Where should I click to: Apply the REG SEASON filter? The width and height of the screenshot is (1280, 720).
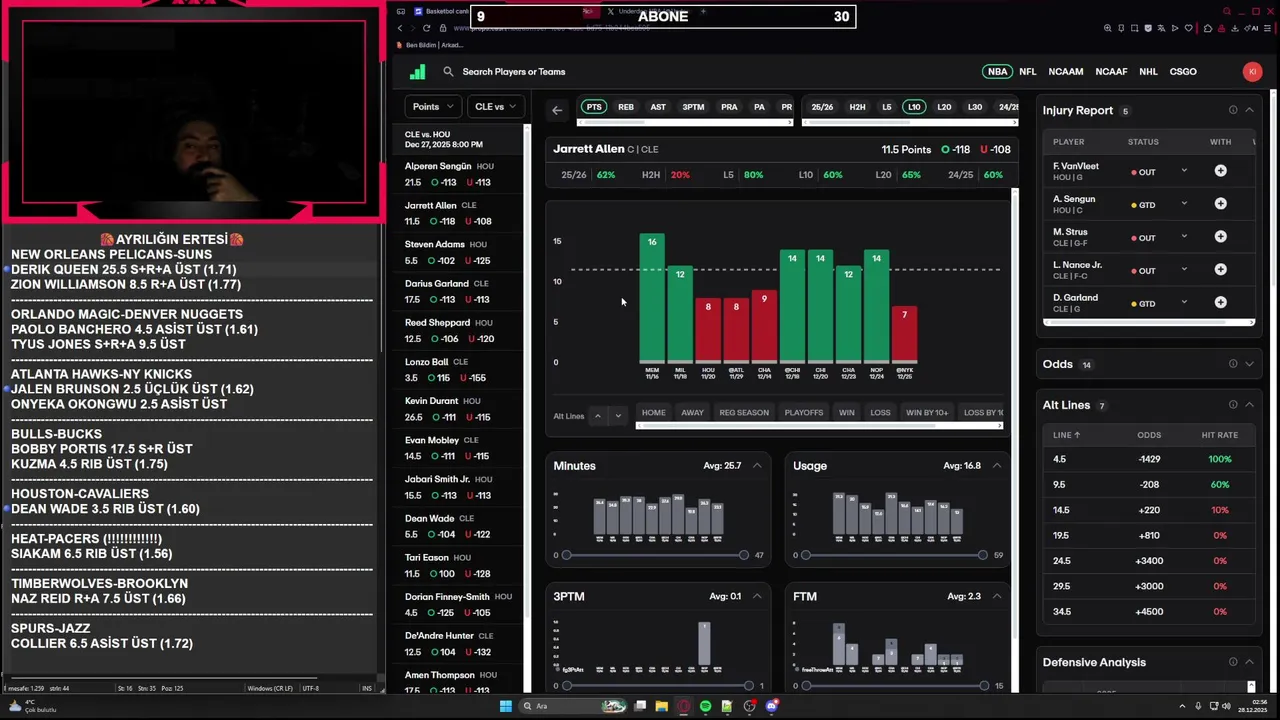[744, 413]
